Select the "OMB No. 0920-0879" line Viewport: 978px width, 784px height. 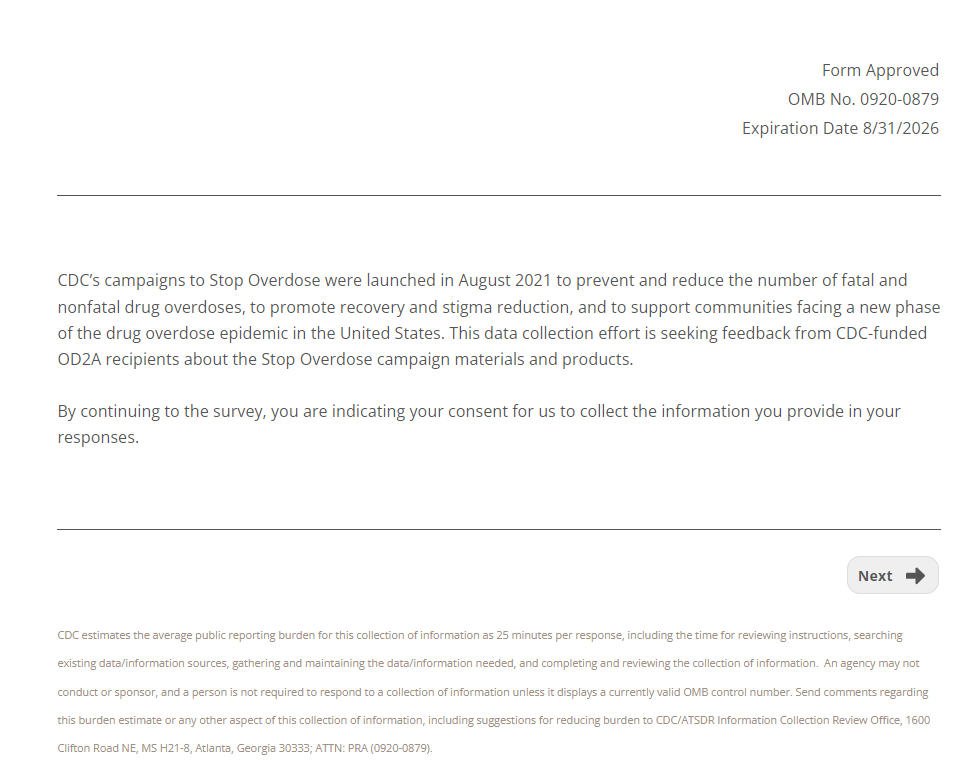863,99
